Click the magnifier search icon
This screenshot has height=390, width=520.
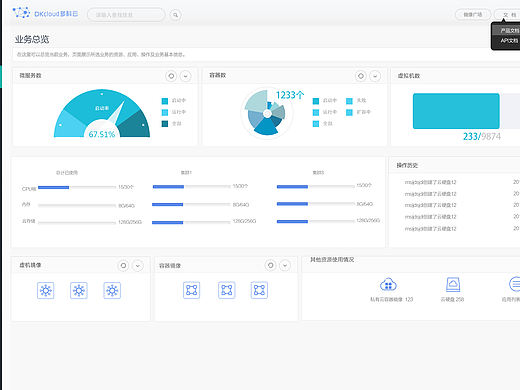(x=175, y=15)
